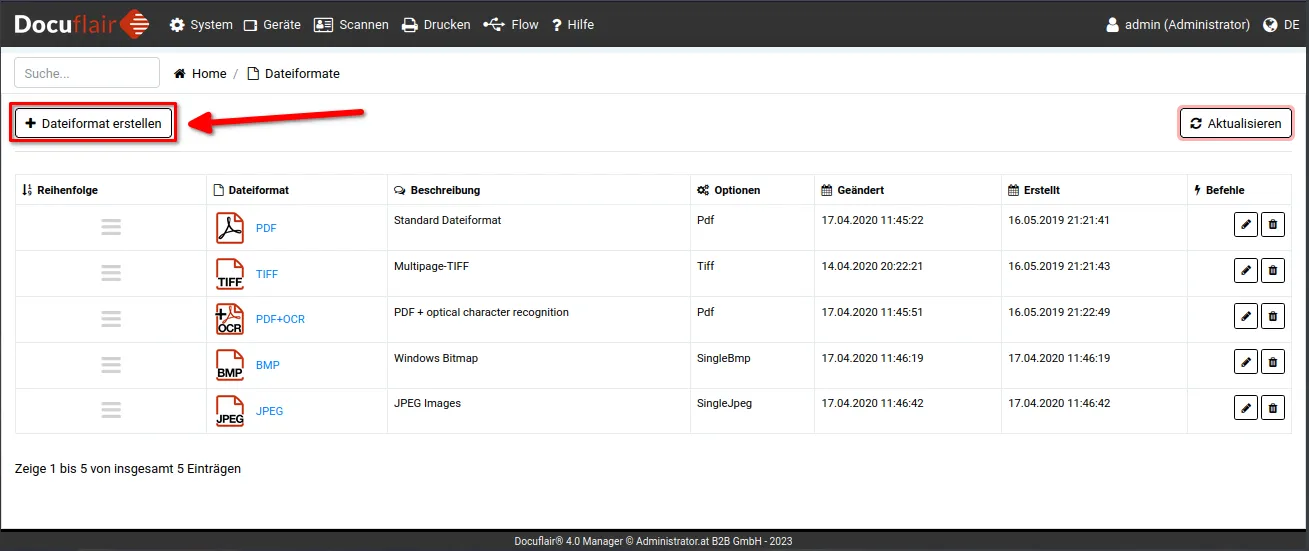Screen dimensions: 1309x551
Task: Open the TIFF format link
Action: coord(267,274)
